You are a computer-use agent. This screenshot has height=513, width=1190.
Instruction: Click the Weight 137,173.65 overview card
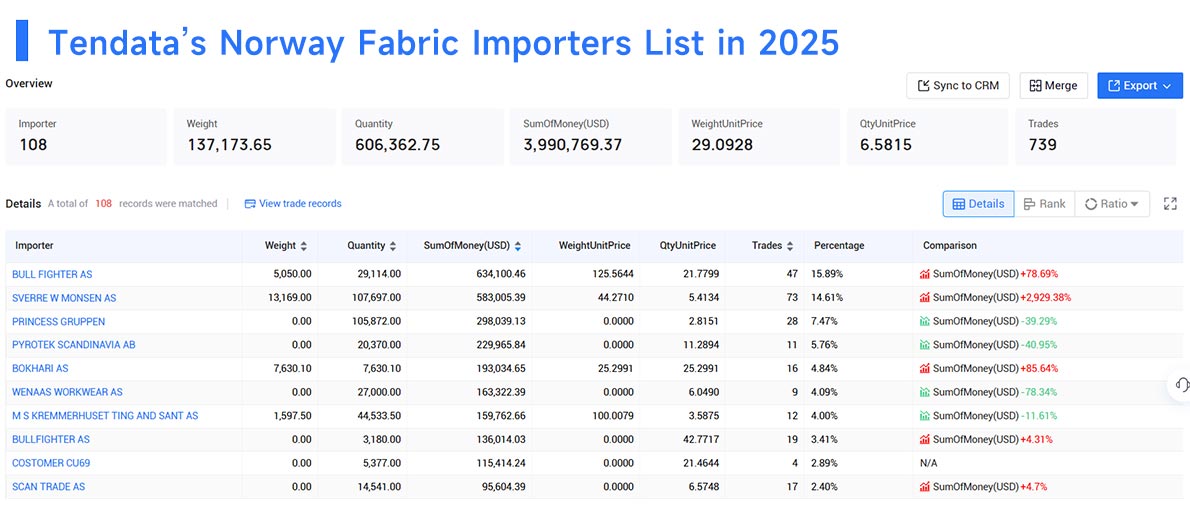point(254,137)
